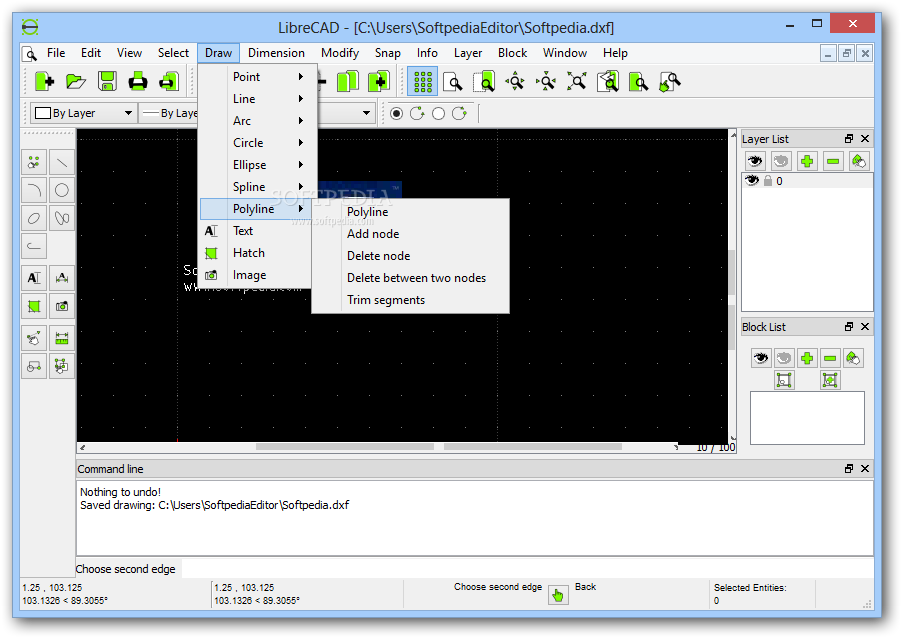Click the Zoom out icon

pos(546,81)
